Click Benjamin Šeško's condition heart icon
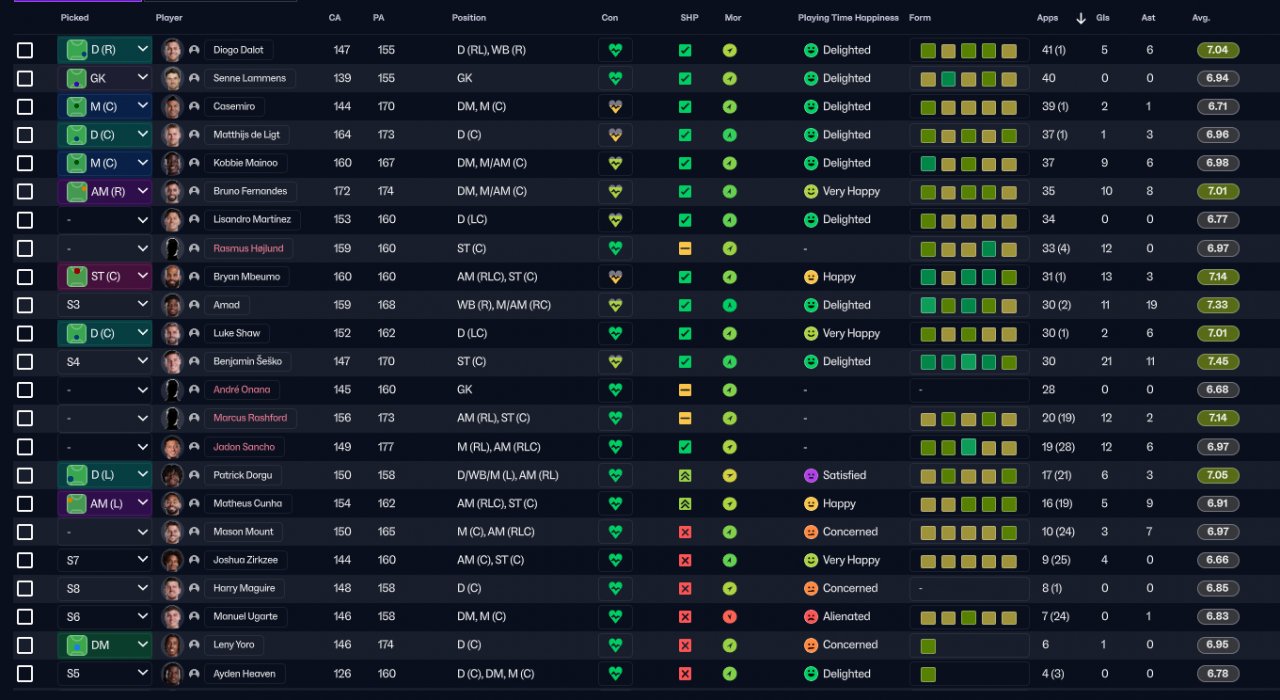Screen dimensions: 1280x700 615,362
